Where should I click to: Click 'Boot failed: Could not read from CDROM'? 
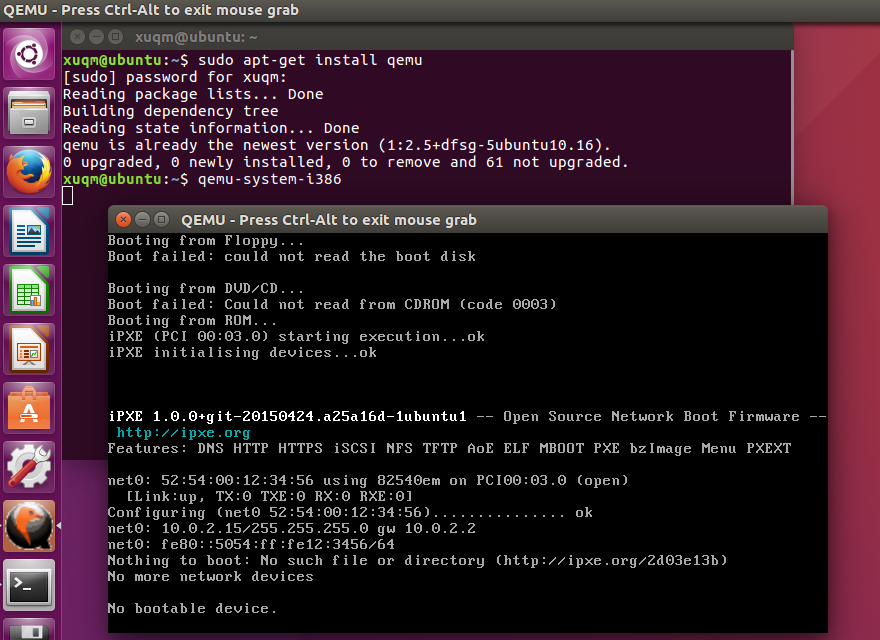coord(332,304)
